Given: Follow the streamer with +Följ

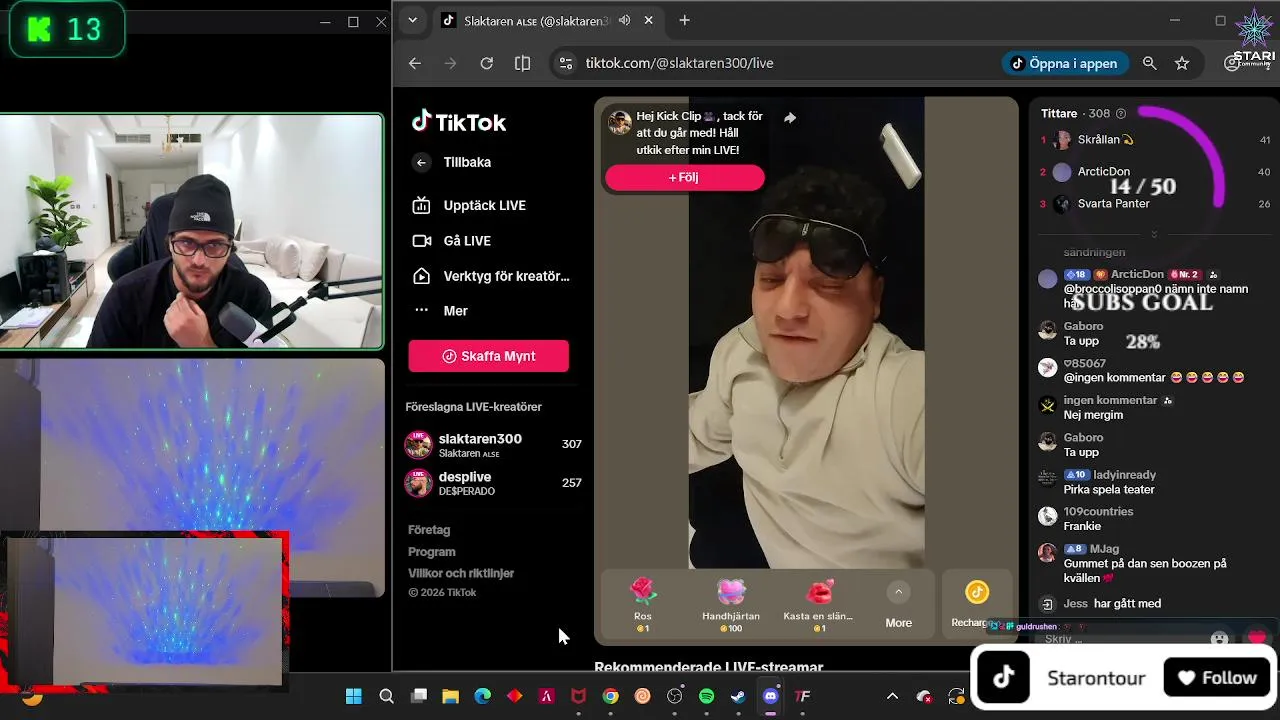Looking at the screenshot, I should (x=684, y=177).
